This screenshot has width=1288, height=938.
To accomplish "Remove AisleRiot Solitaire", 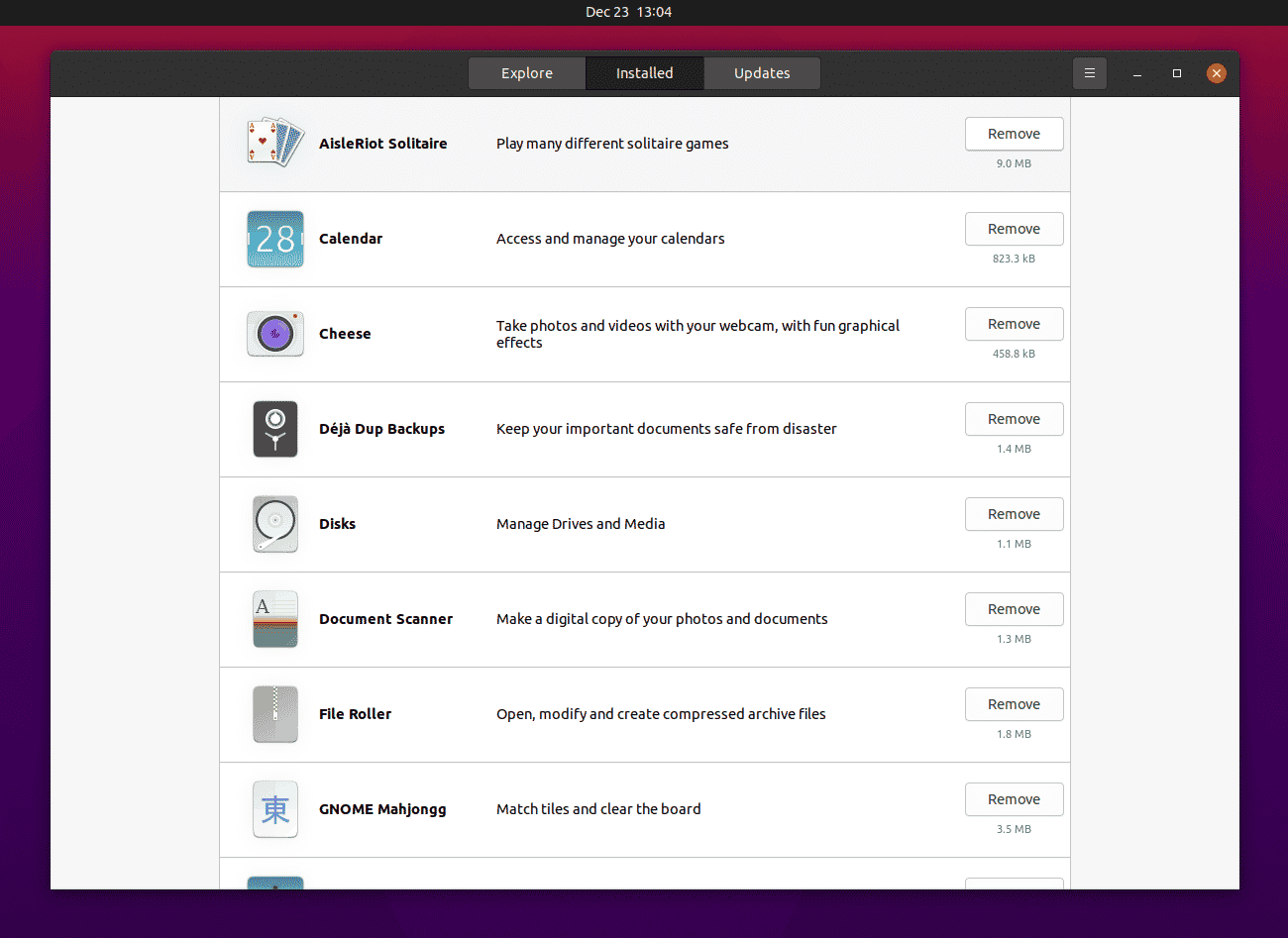I will (x=1015, y=134).
